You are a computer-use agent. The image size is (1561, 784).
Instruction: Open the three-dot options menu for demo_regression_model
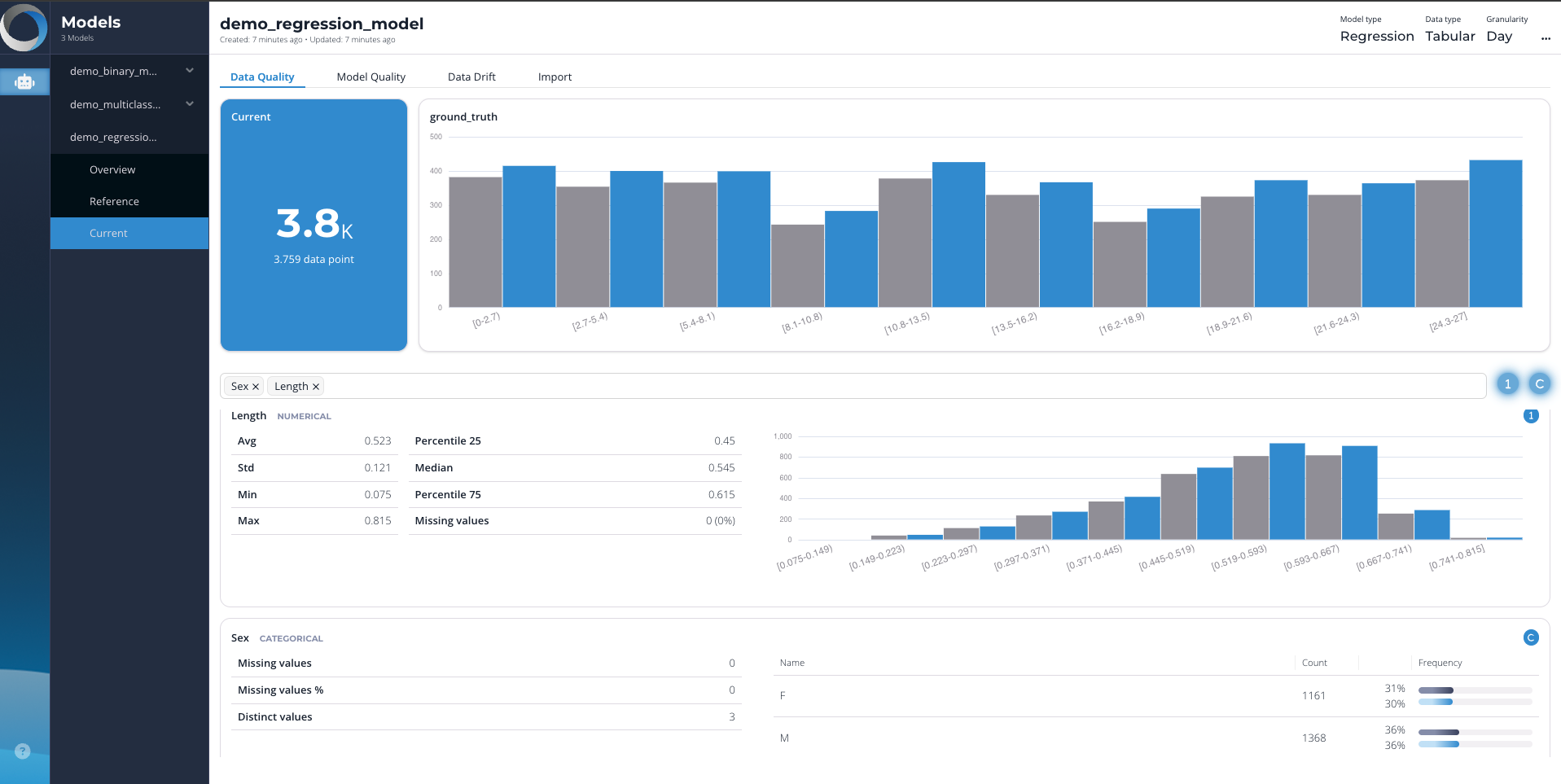click(1546, 37)
